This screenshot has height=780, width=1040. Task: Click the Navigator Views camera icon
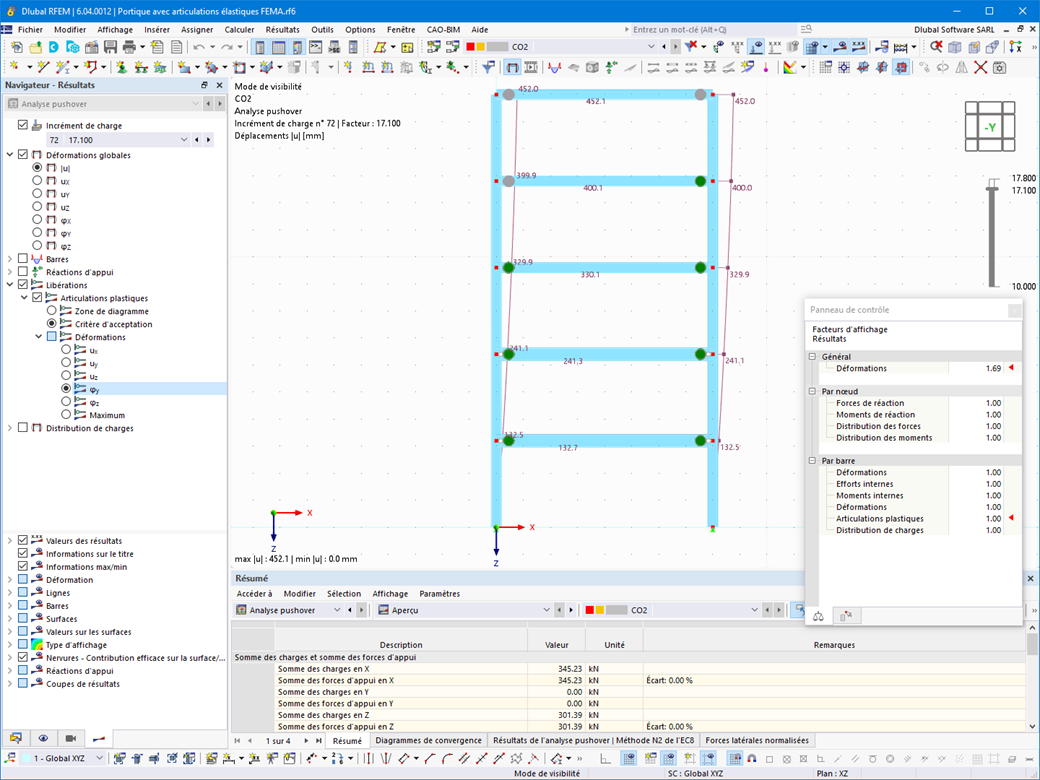[x=70, y=738]
